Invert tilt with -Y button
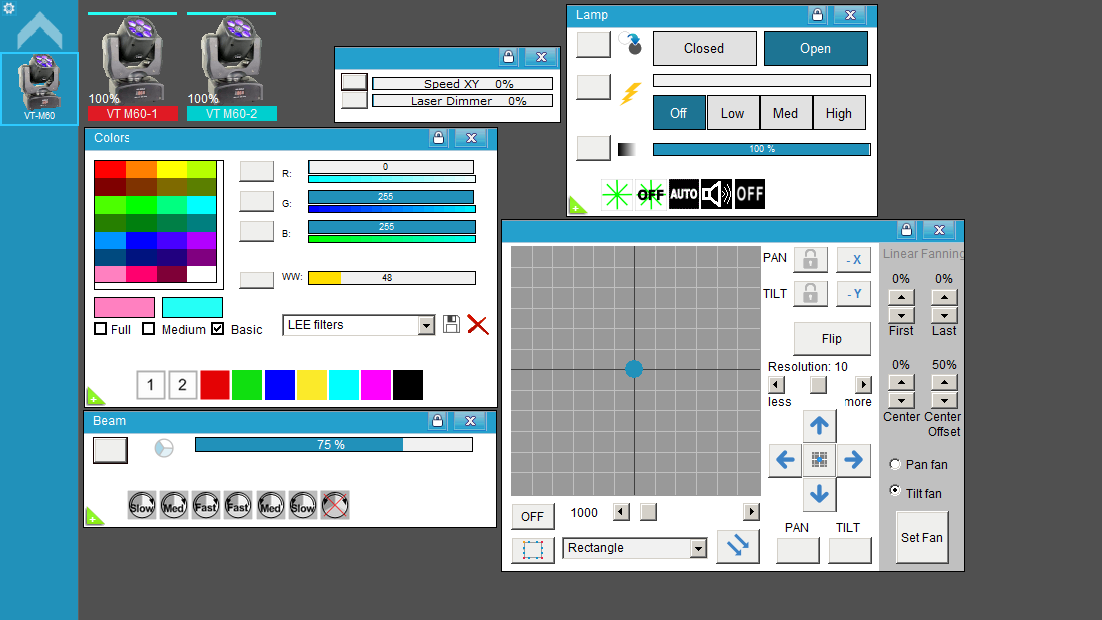The height and width of the screenshot is (620, 1102). pyautogui.click(x=854, y=293)
